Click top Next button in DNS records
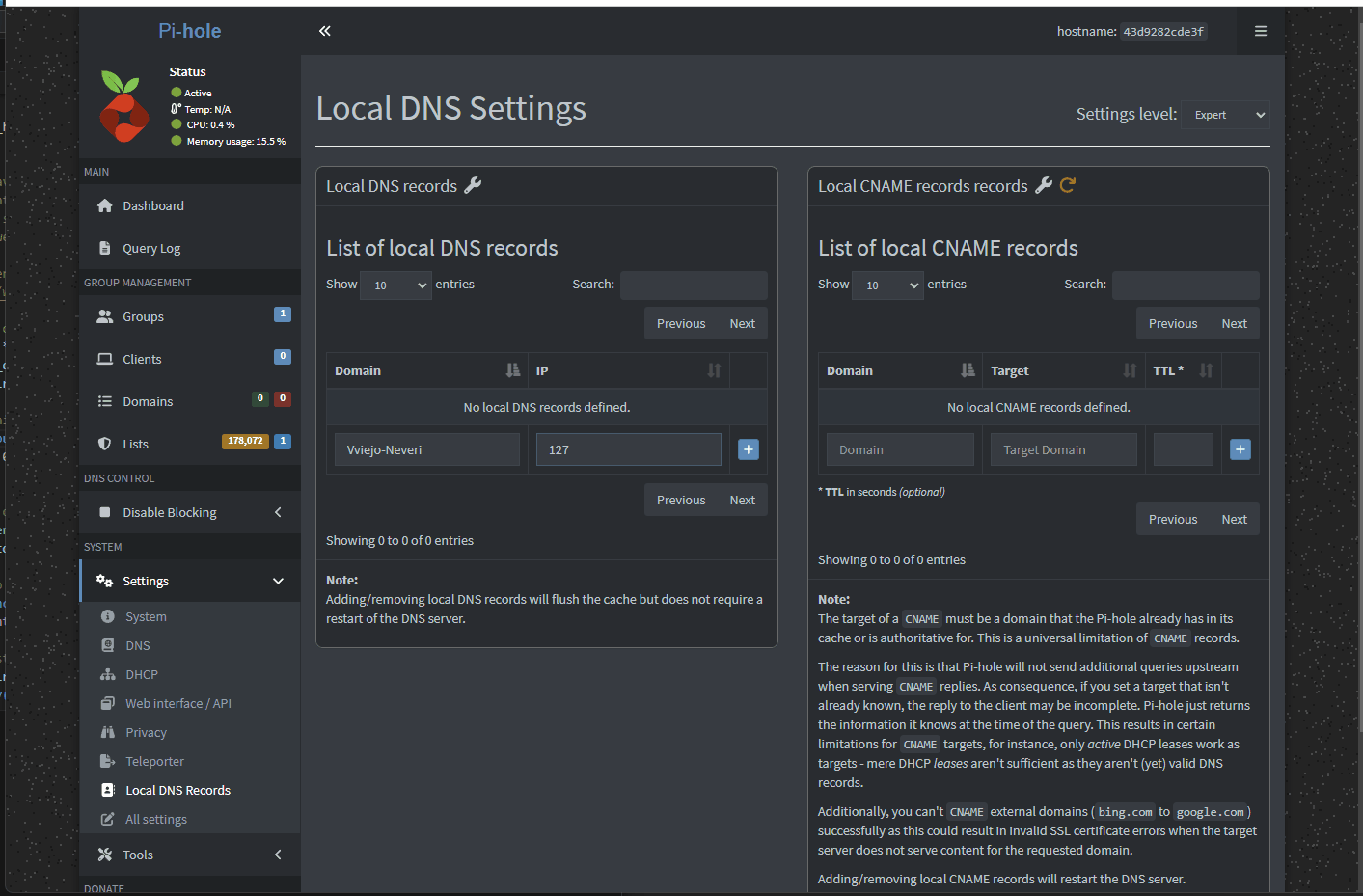 click(743, 323)
